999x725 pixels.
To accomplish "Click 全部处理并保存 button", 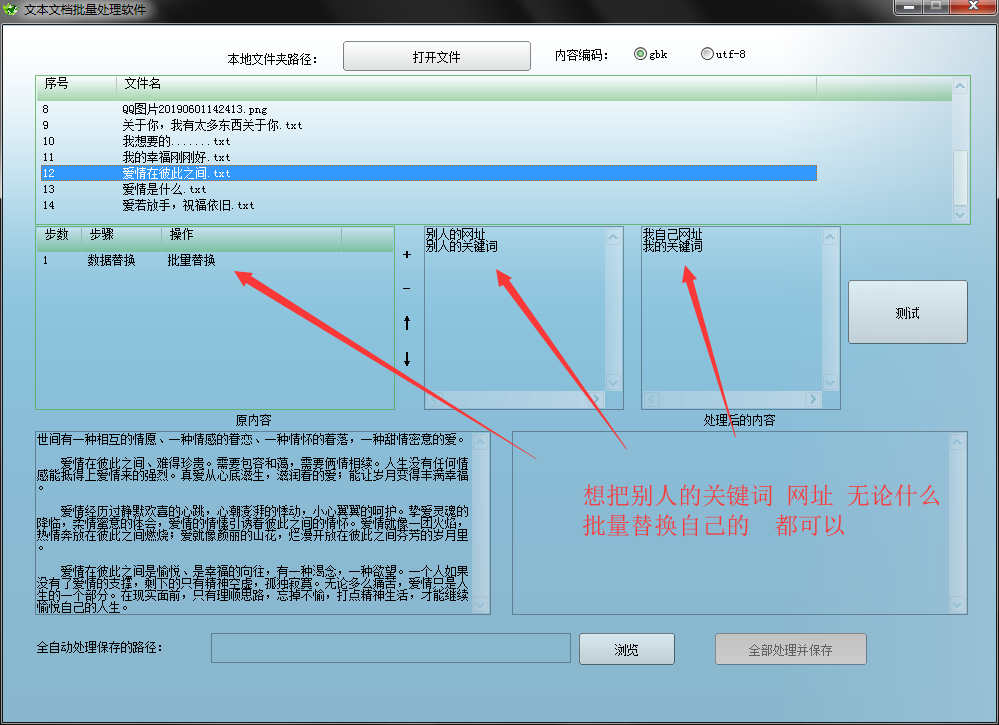I will coord(790,650).
